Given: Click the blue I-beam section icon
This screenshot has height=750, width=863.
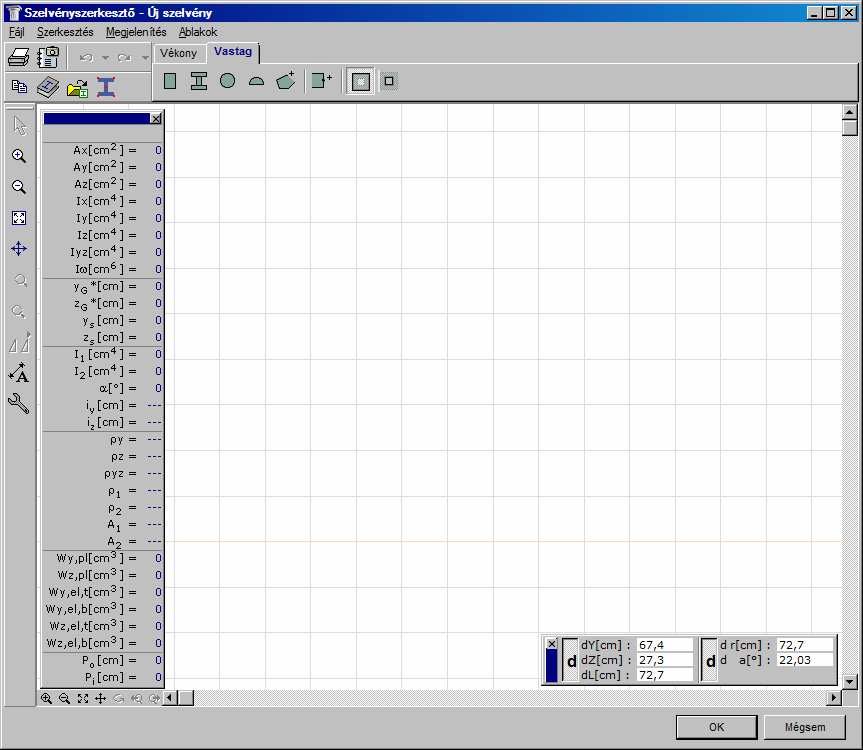Looking at the screenshot, I should 106,87.
